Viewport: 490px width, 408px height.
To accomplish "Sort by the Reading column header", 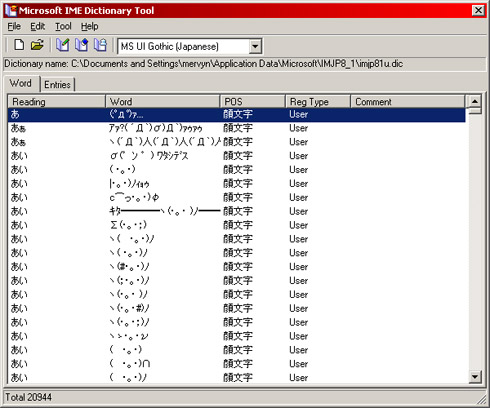I will [x=56, y=101].
